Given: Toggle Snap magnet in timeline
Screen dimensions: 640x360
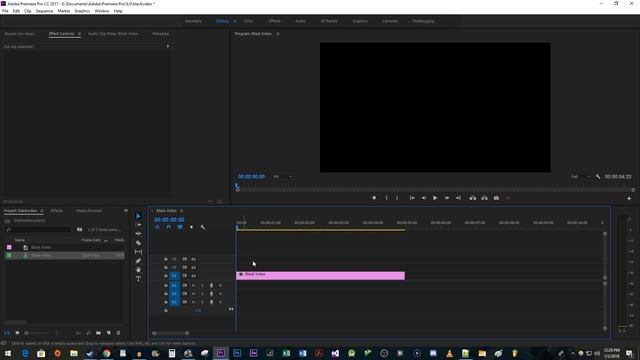Looking at the screenshot, I should [169, 227].
